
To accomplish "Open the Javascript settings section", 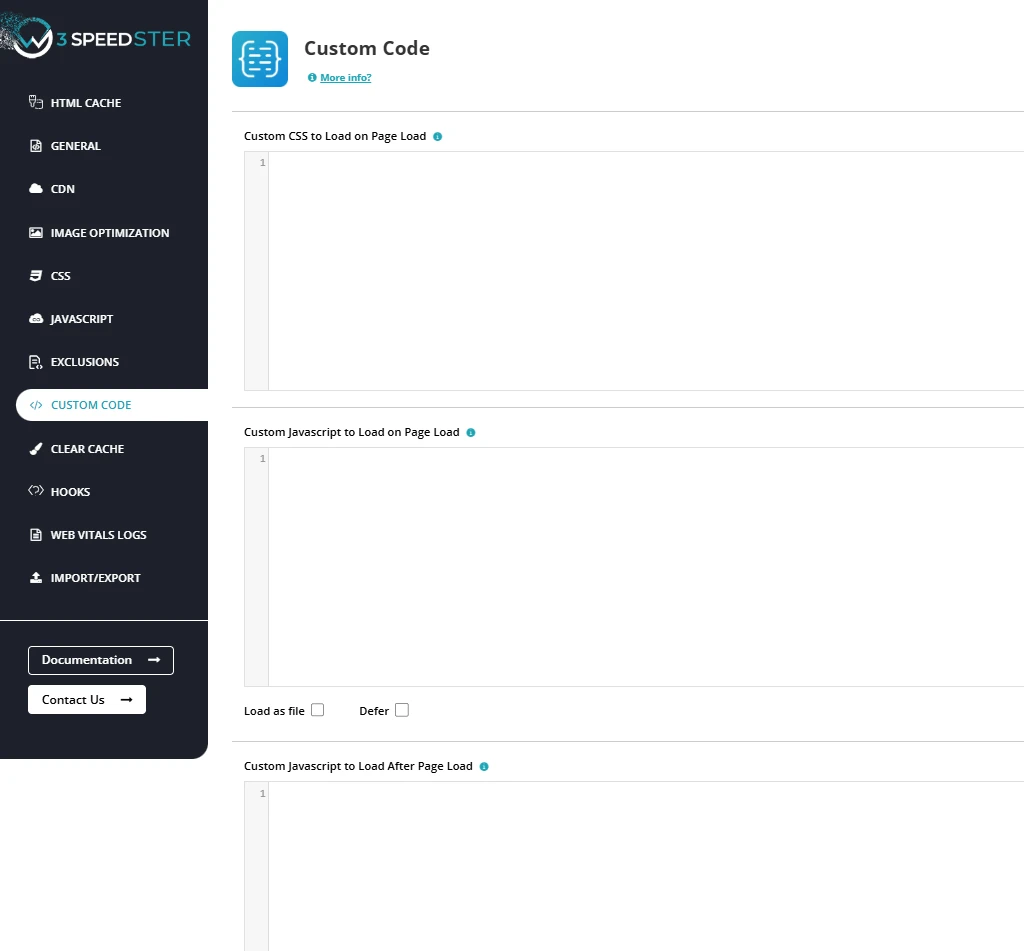I will point(81,319).
